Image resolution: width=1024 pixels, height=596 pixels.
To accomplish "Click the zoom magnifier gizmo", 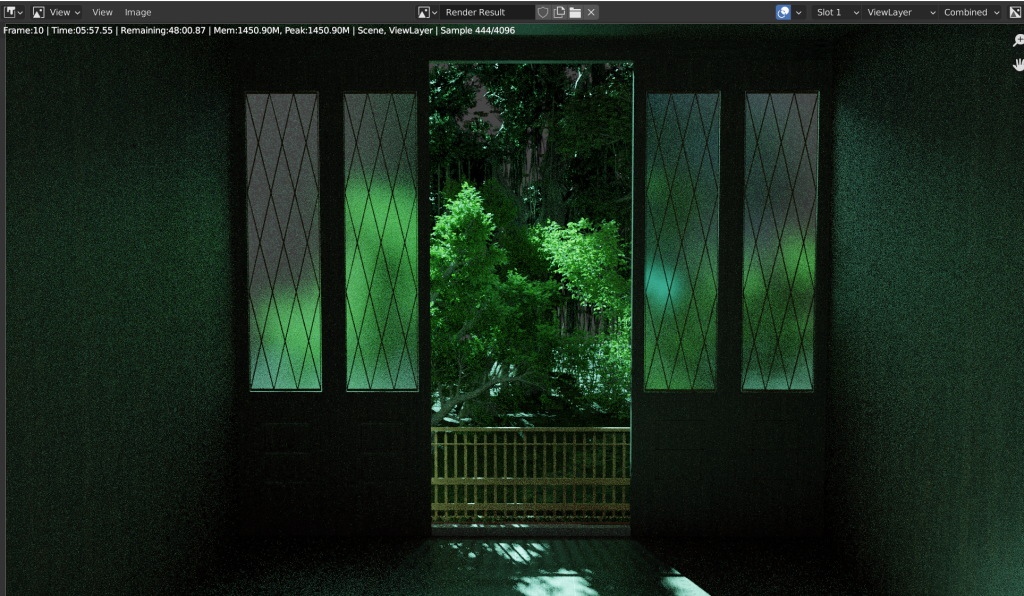I will (x=1017, y=41).
